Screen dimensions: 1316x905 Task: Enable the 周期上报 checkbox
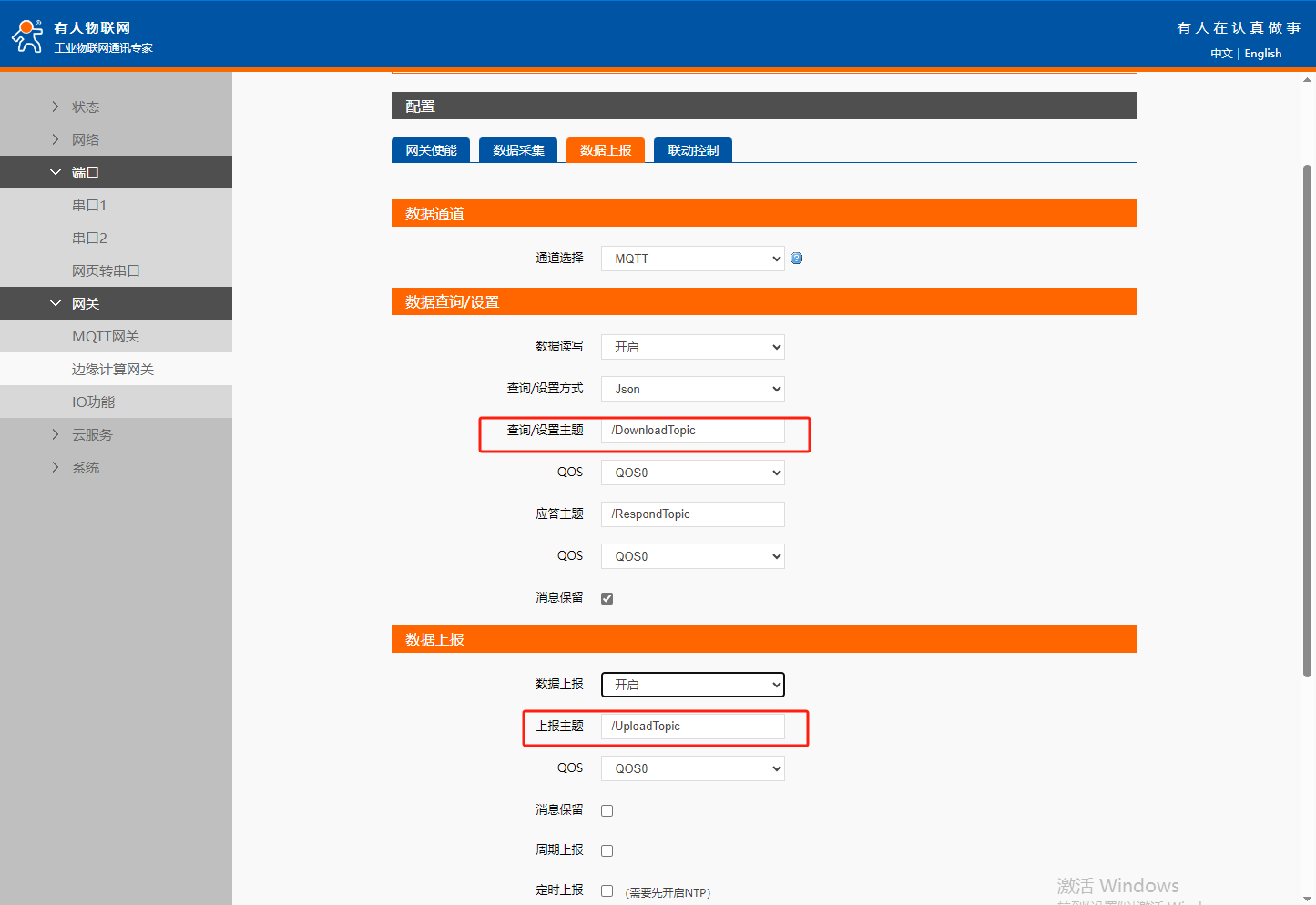point(607,850)
